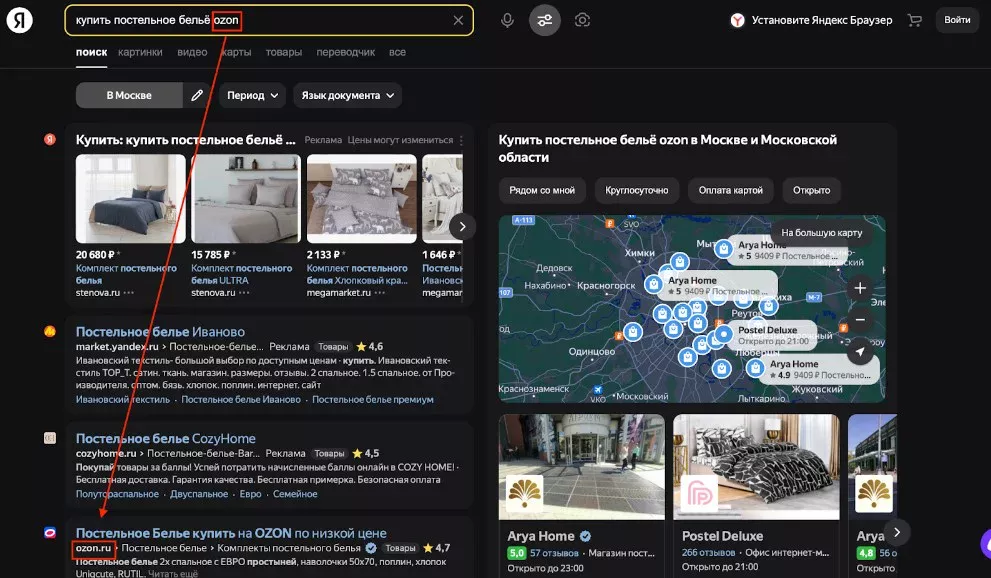The image size is (991, 578).
Task: Open the Постельное Белье купить на OZON result
Action: click(x=231, y=533)
